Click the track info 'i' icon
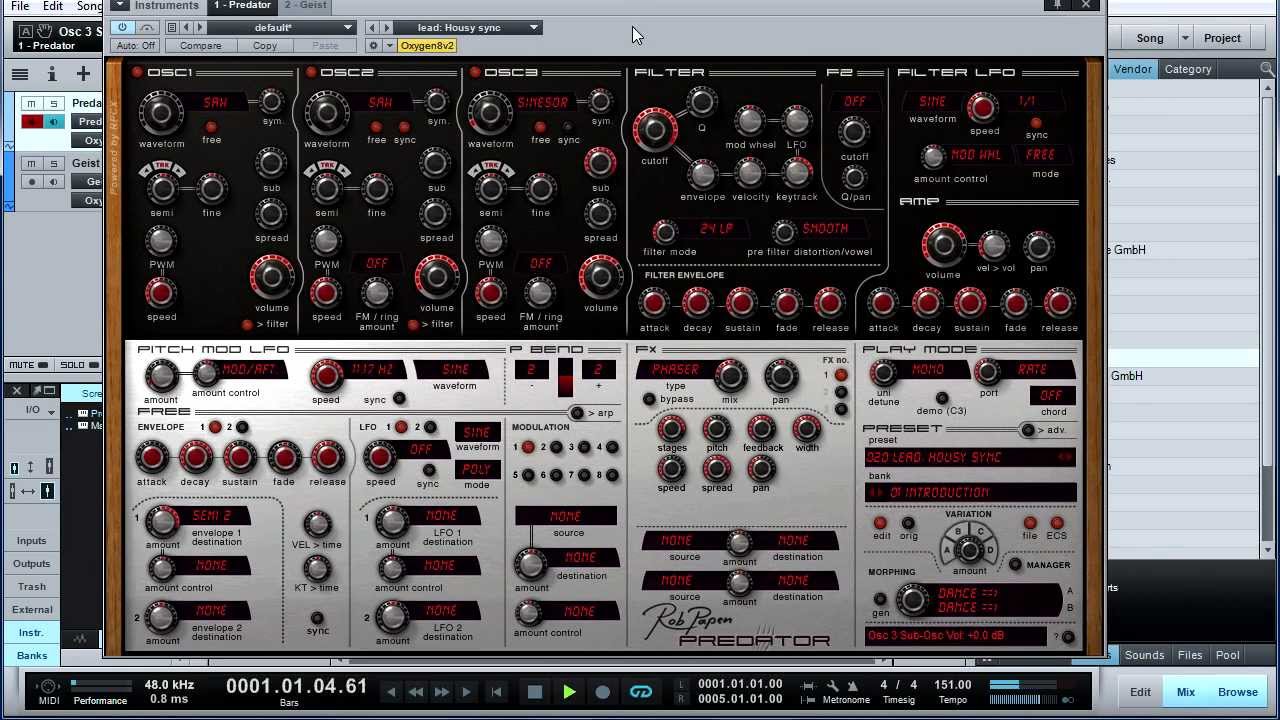 pos(51,74)
